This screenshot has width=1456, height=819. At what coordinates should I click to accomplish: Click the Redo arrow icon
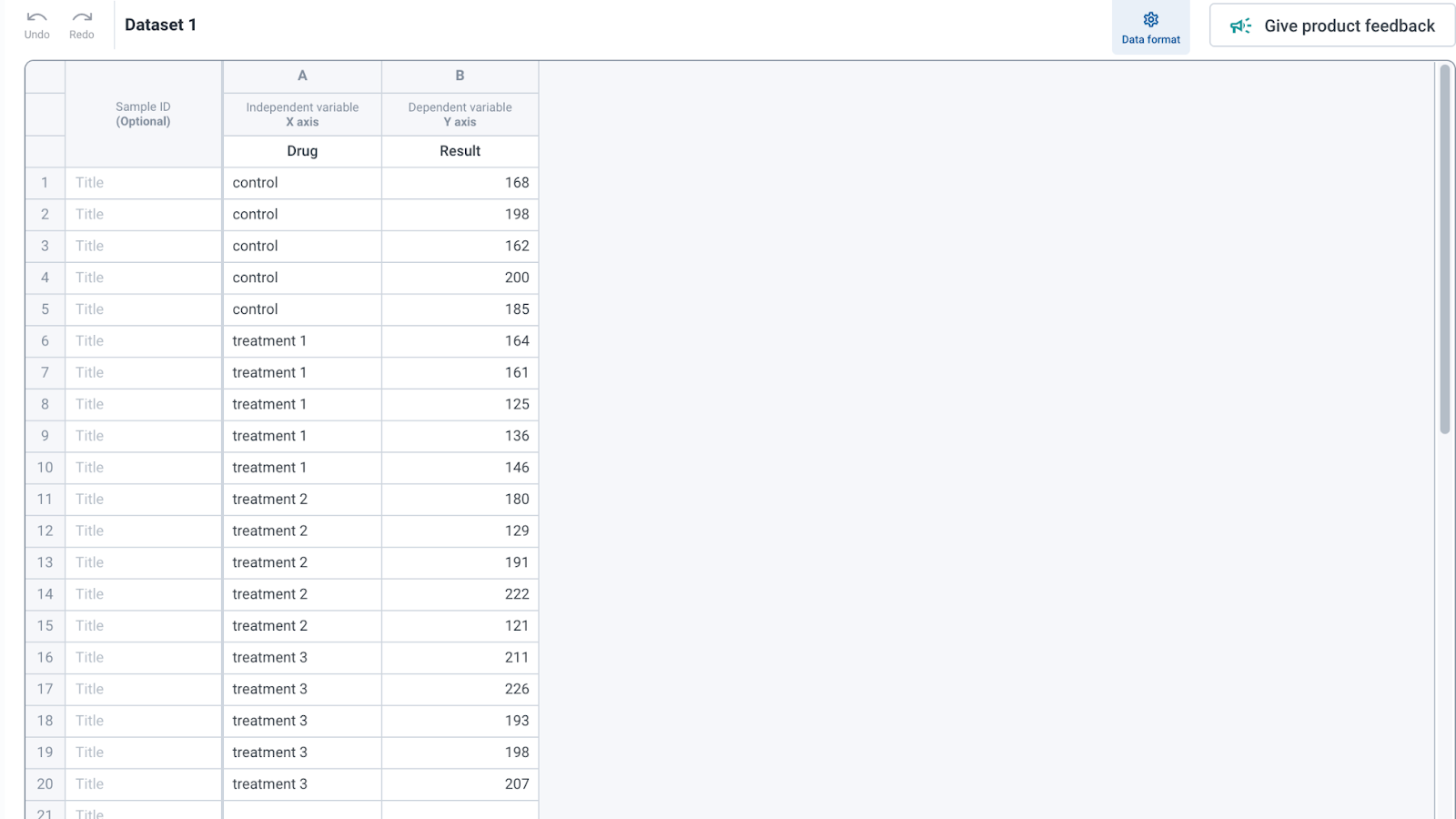pos(82,18)
